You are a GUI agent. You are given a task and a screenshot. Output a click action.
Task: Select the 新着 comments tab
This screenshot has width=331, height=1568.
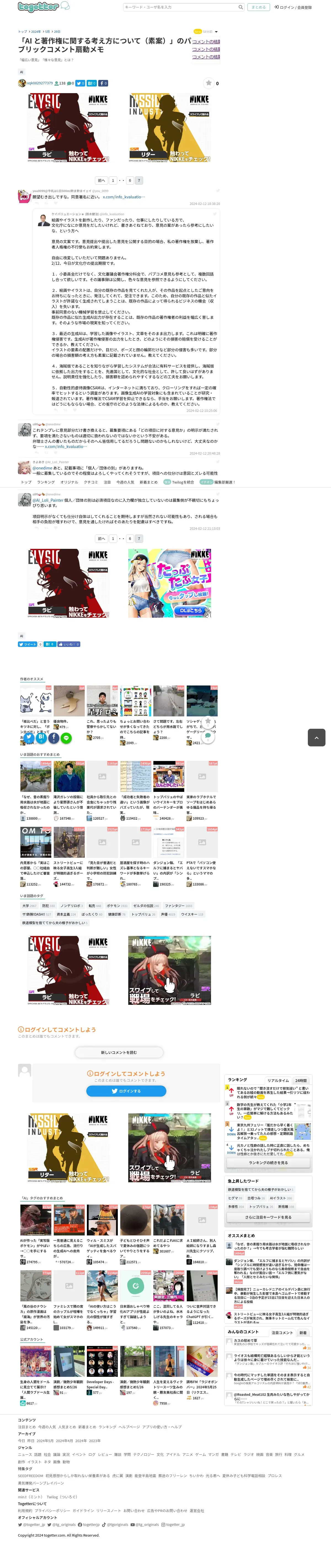click(x=303, y=1332)
